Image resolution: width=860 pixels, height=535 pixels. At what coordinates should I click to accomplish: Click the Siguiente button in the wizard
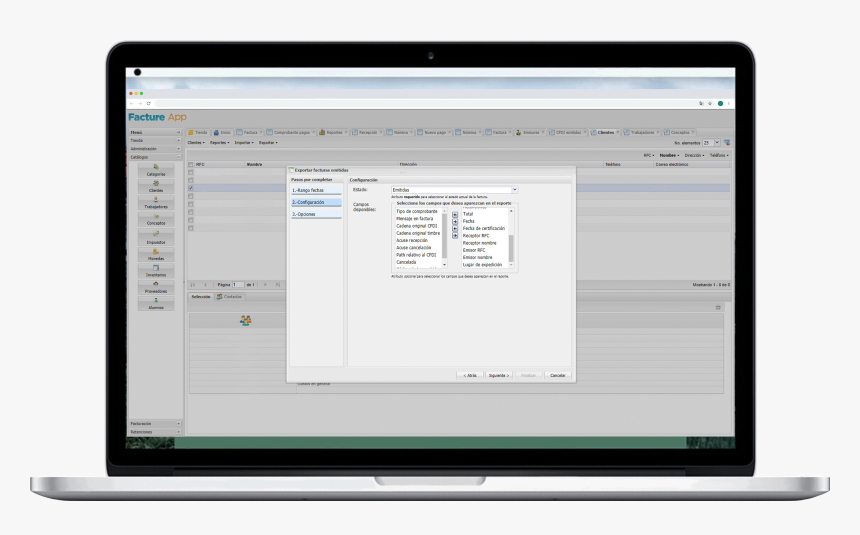[x=499, y=375]
